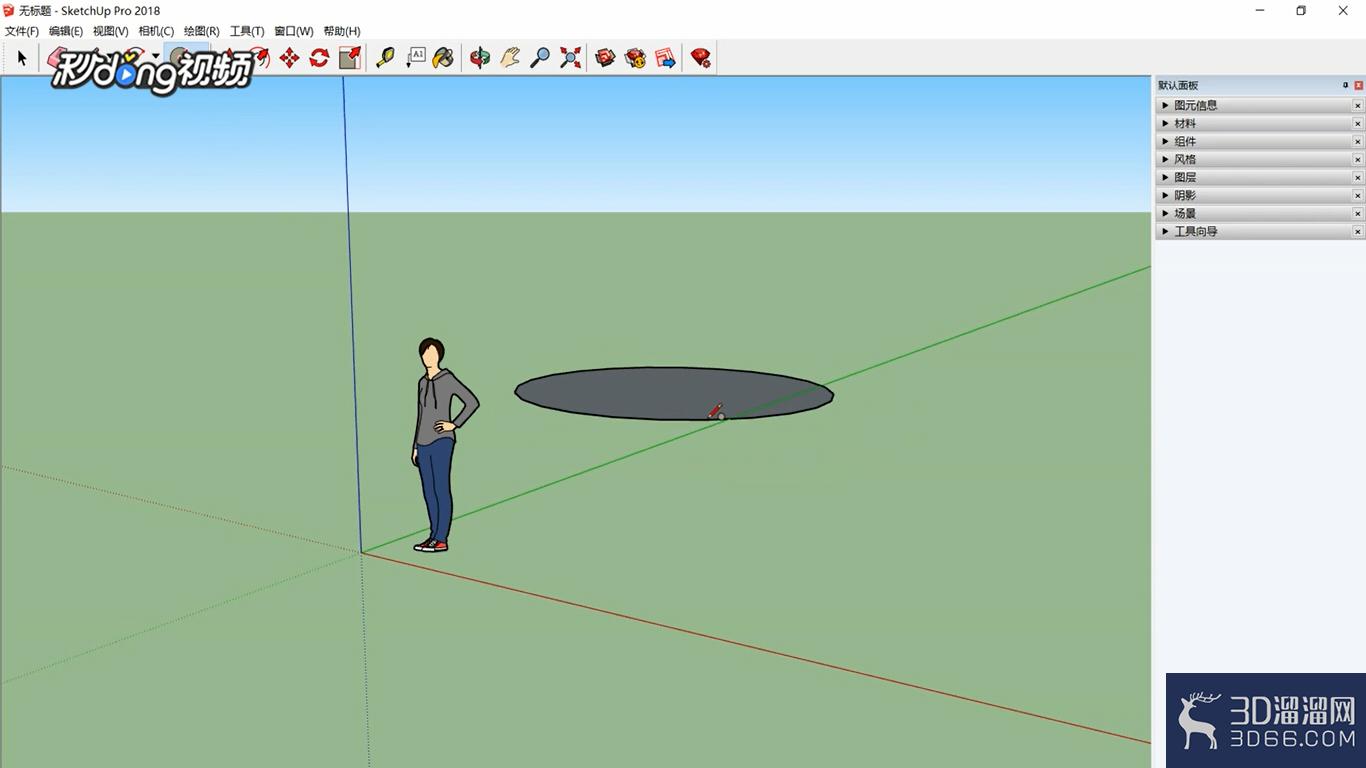This screenshot has width=1366, height=768.
Task: Close the 风格 panel section
Action: tap(1358, 159)
